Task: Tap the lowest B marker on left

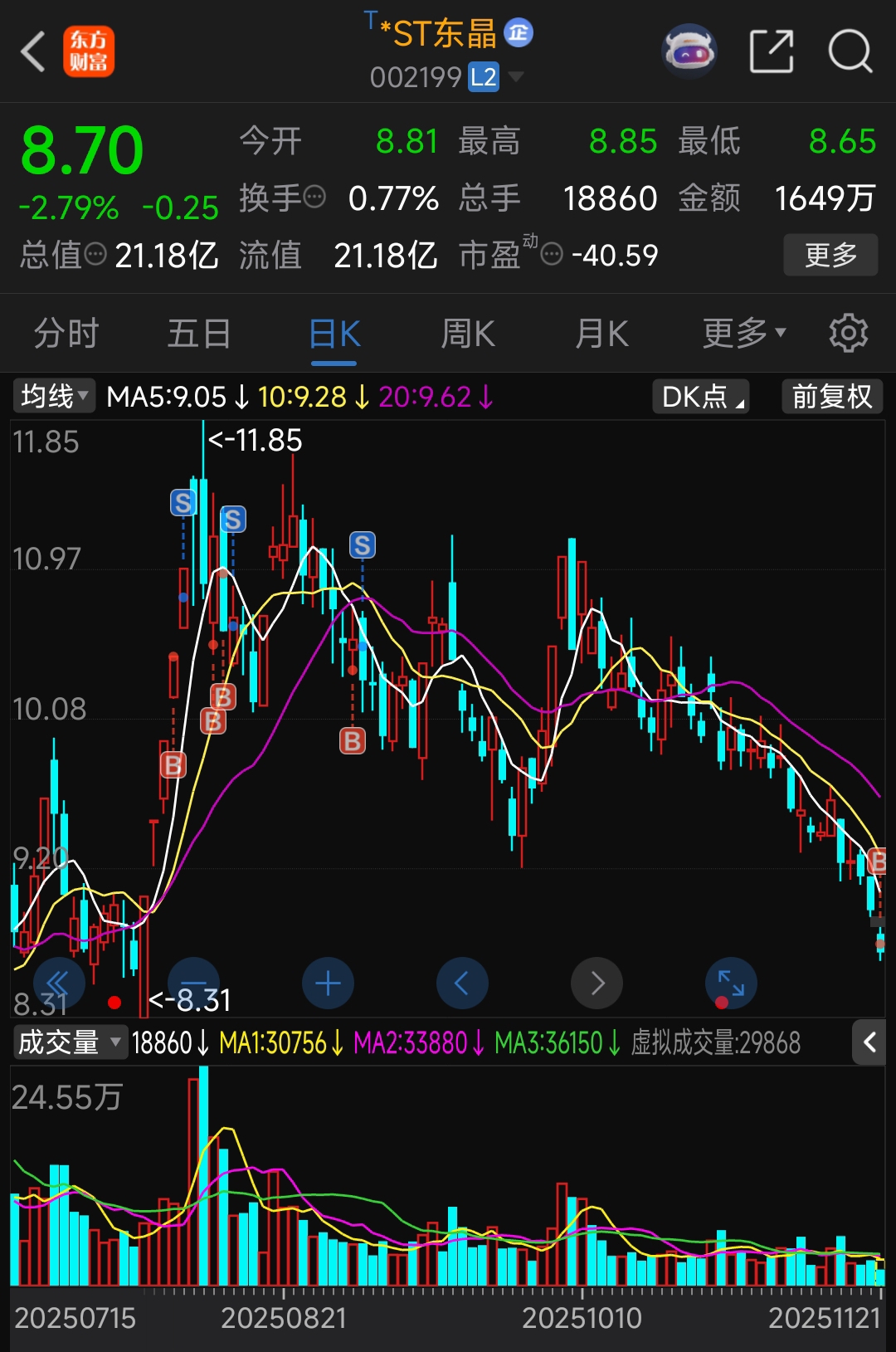Action: pyautogui.click(x=173, y=764)
